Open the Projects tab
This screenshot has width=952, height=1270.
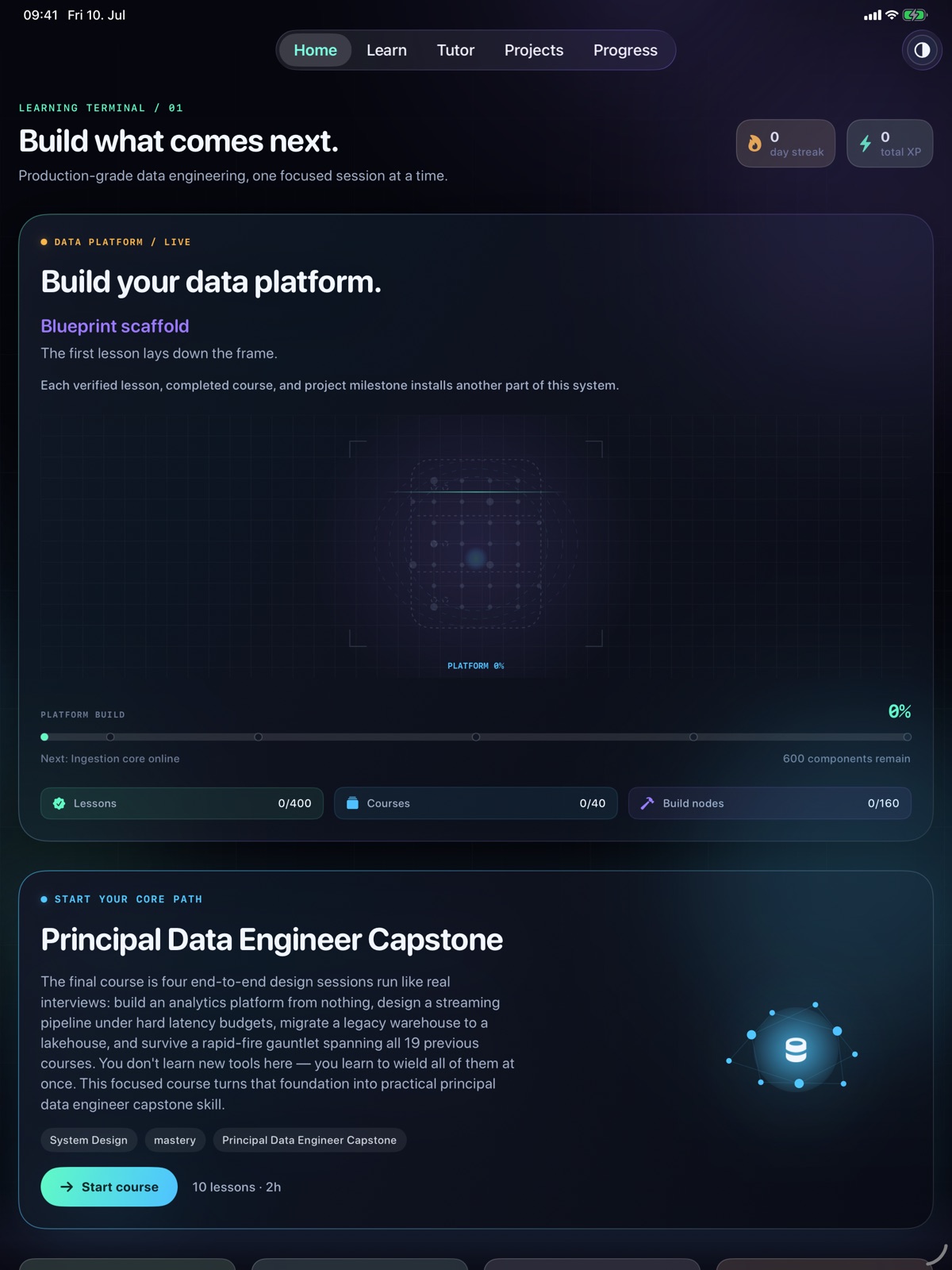click(534, 50)
